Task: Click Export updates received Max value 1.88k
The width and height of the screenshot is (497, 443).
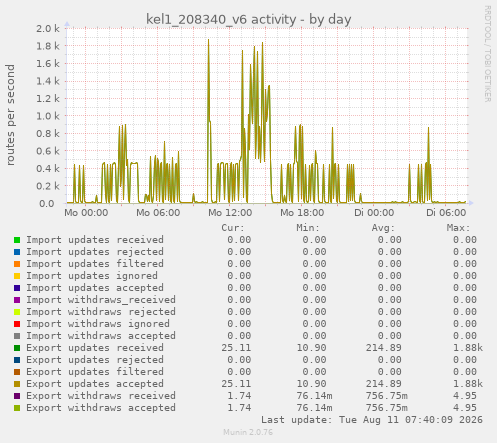Action: click(x=468, y=348)
